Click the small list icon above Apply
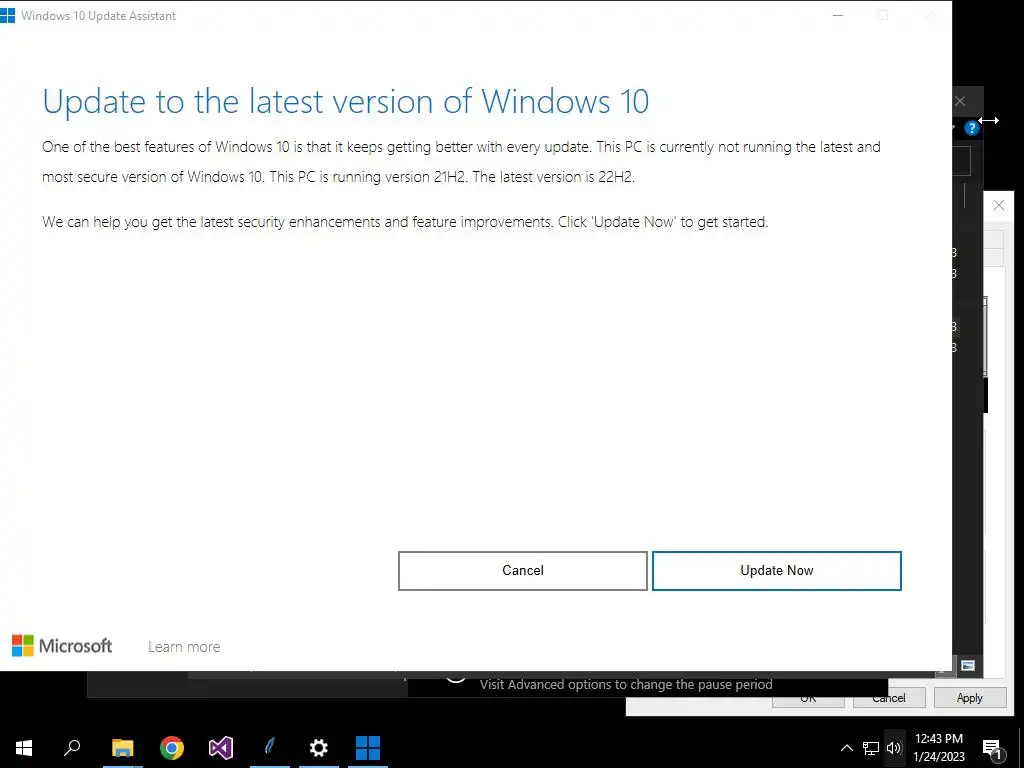 [968, 665]
